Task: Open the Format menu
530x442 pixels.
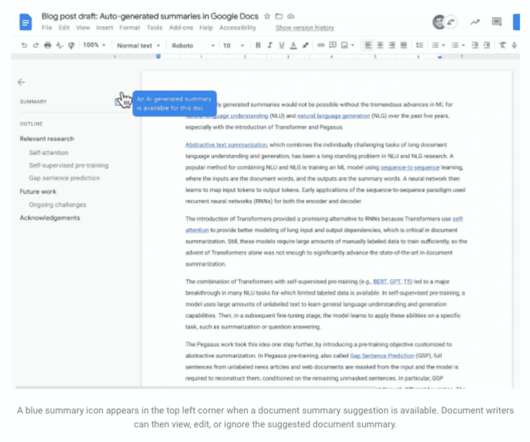Action: (129, 28)
